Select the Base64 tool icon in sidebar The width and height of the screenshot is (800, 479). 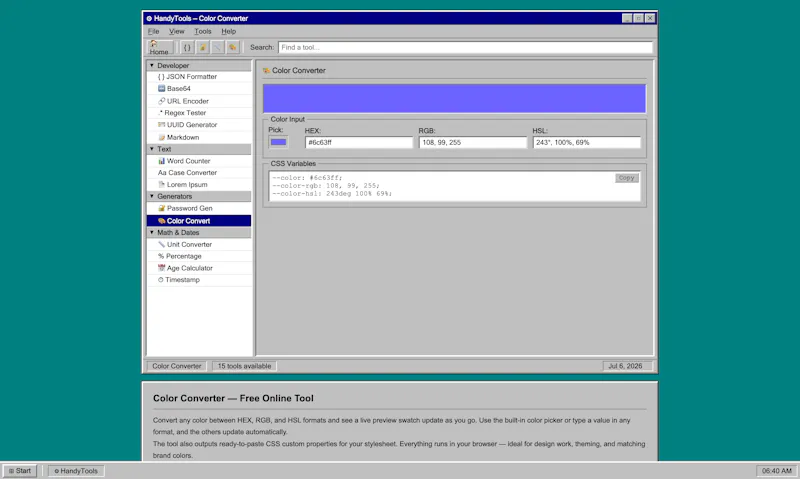click(161, 88)
